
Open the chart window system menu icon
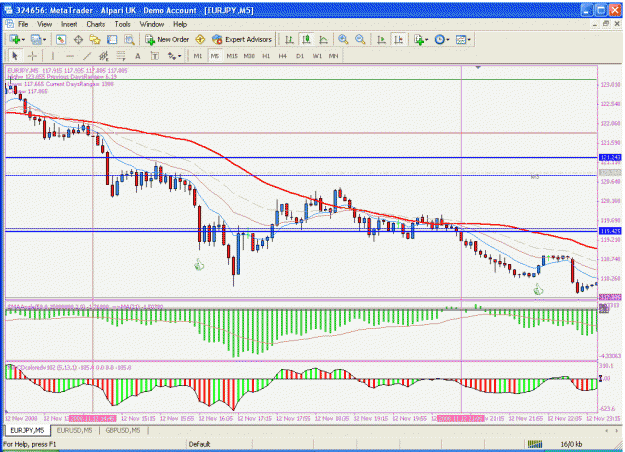pyautogui.click(x=9, y=24)
